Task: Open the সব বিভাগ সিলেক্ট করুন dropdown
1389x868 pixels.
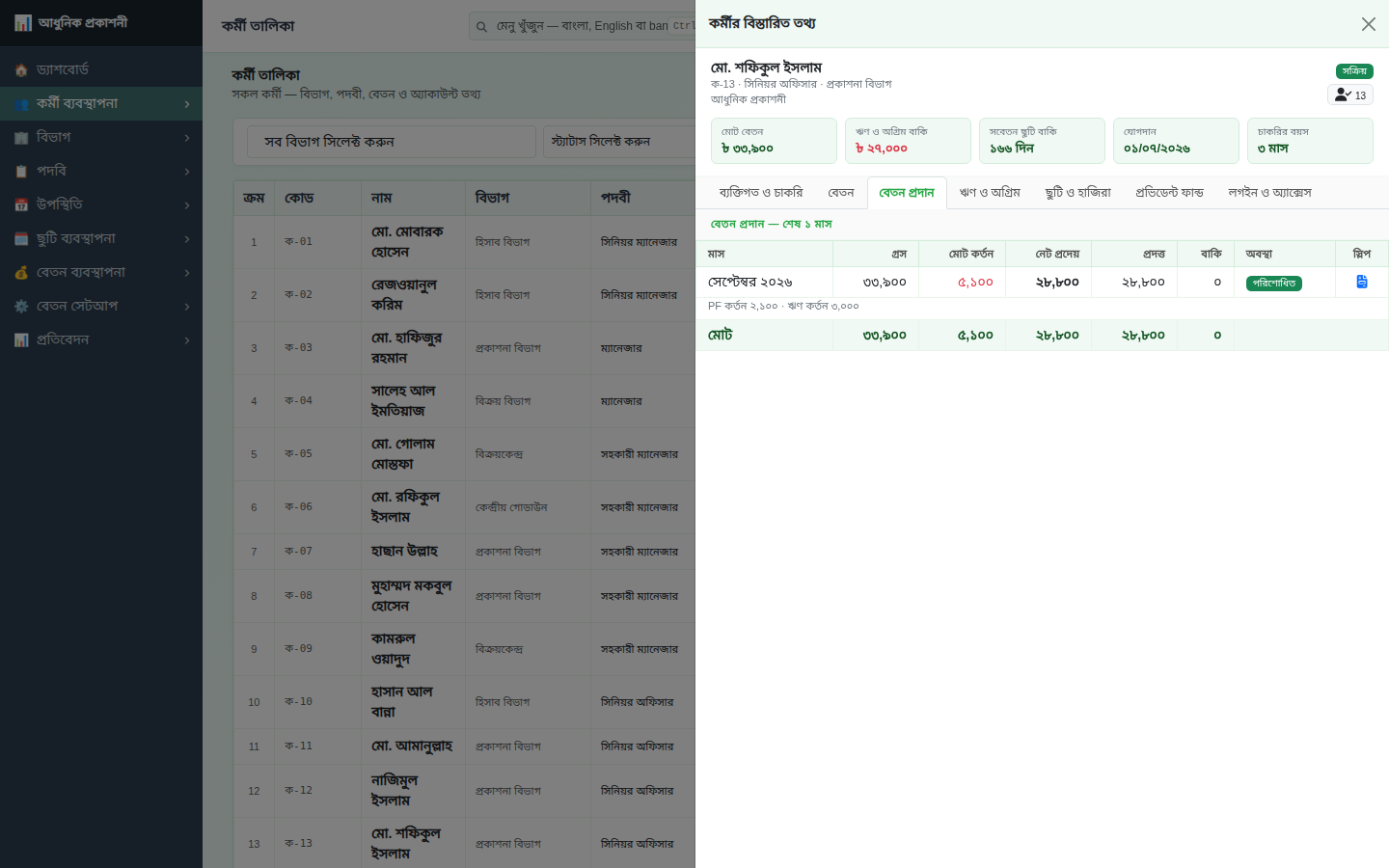Action: (391, 142)
